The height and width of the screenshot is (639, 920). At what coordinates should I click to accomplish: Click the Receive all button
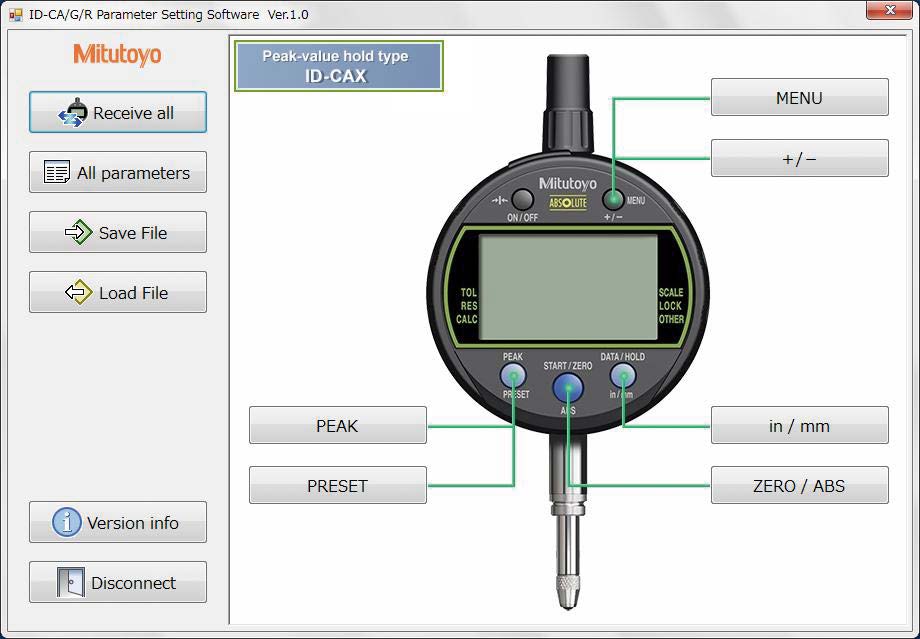pyautogui.click(x=118, y=112)
